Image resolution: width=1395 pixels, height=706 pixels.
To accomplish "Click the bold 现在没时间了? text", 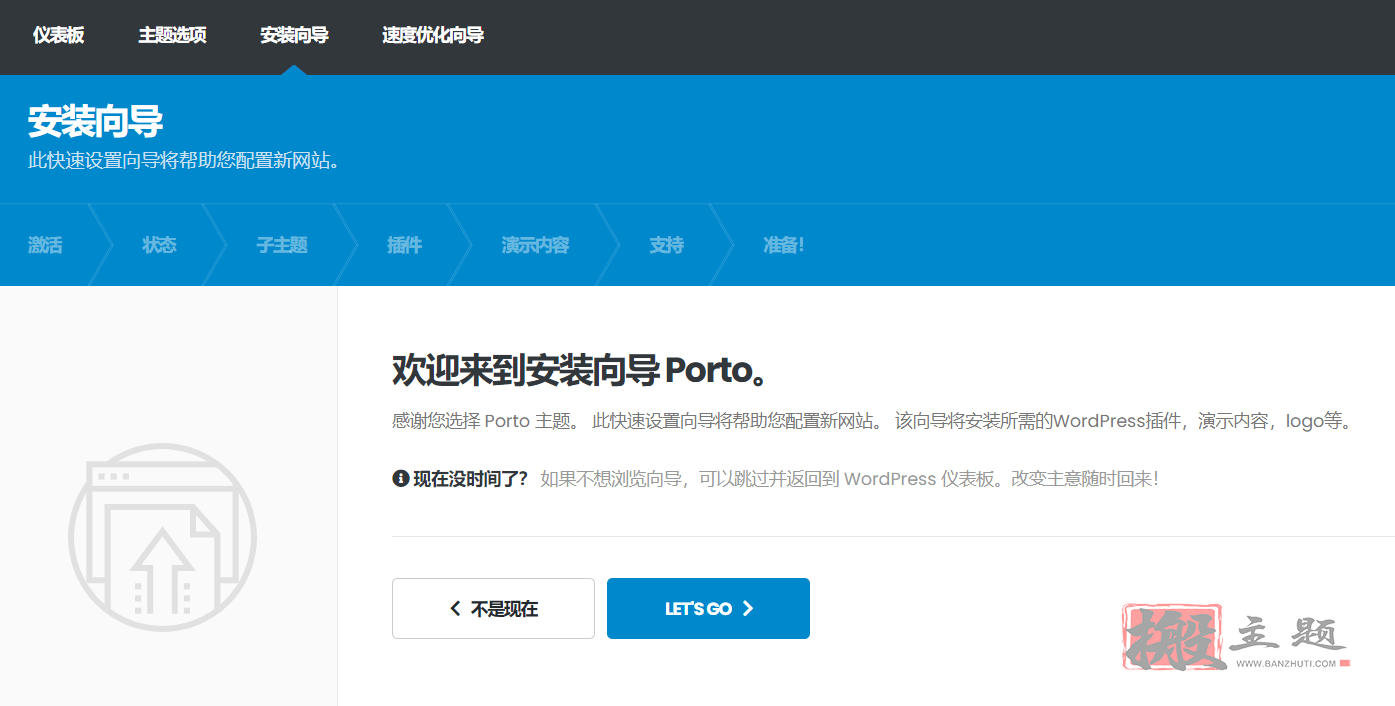I will pos(470,479).
